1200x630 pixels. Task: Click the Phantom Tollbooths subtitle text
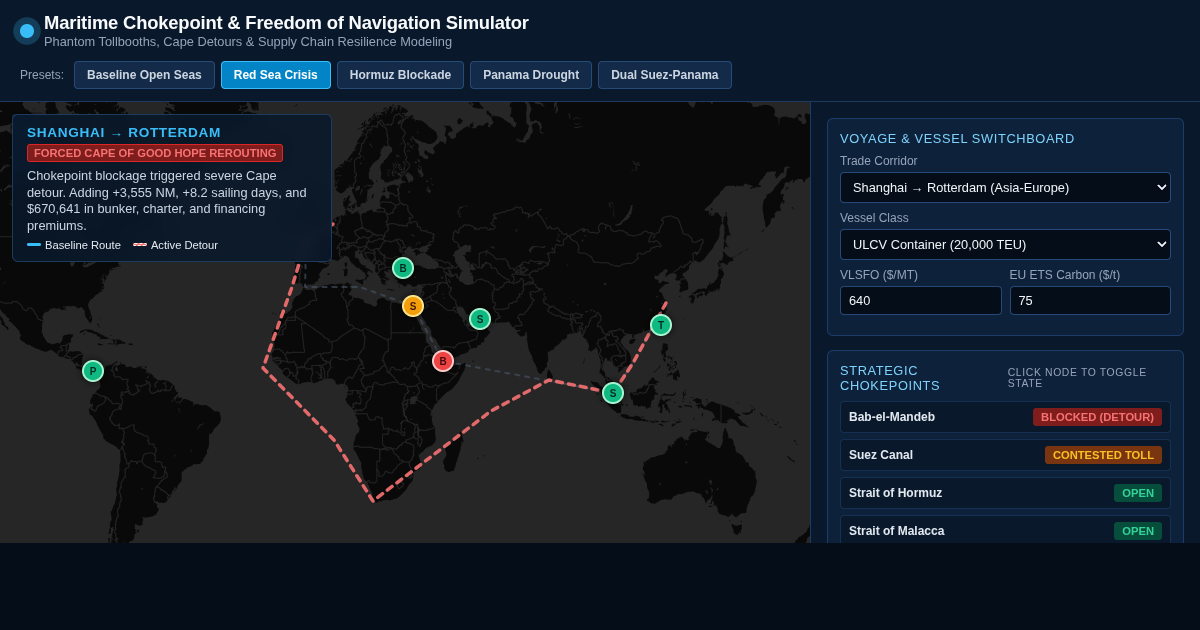(x=248, y=42)
